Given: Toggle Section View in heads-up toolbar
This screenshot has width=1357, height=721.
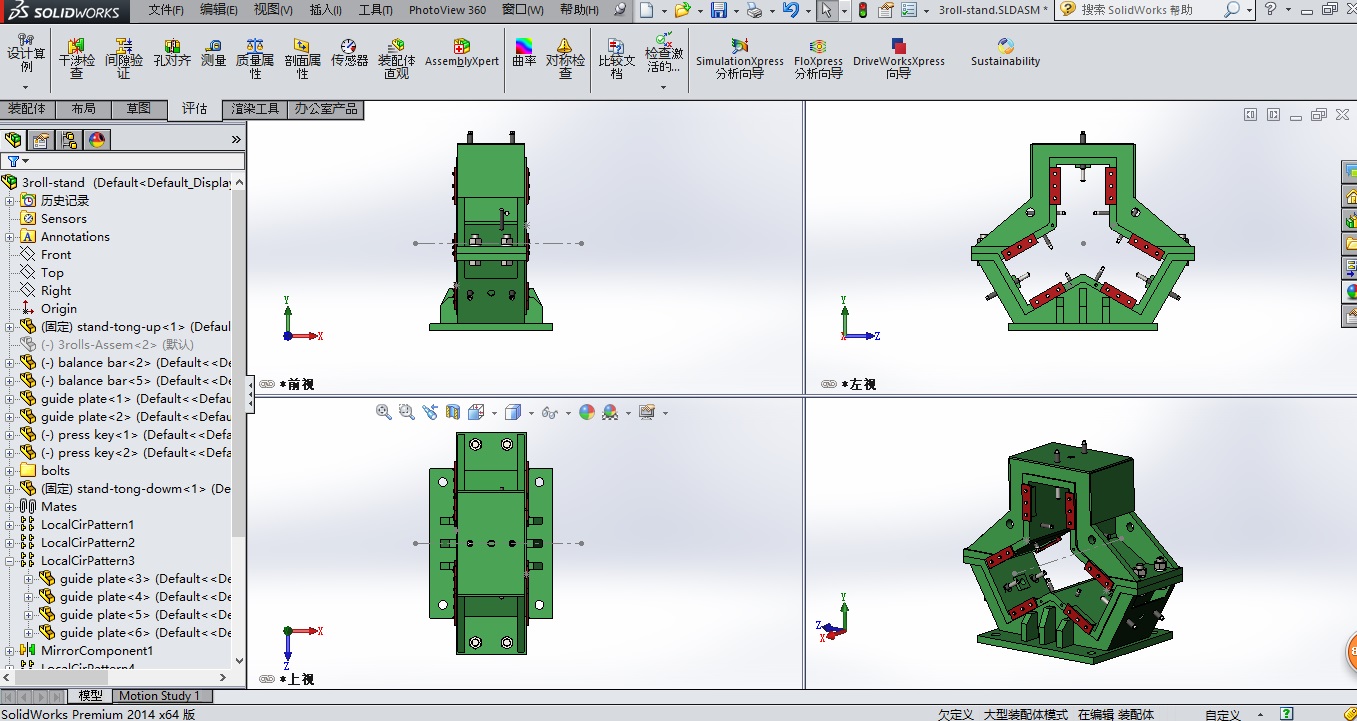Looking at the screenshot, I should tap(453, 412).
